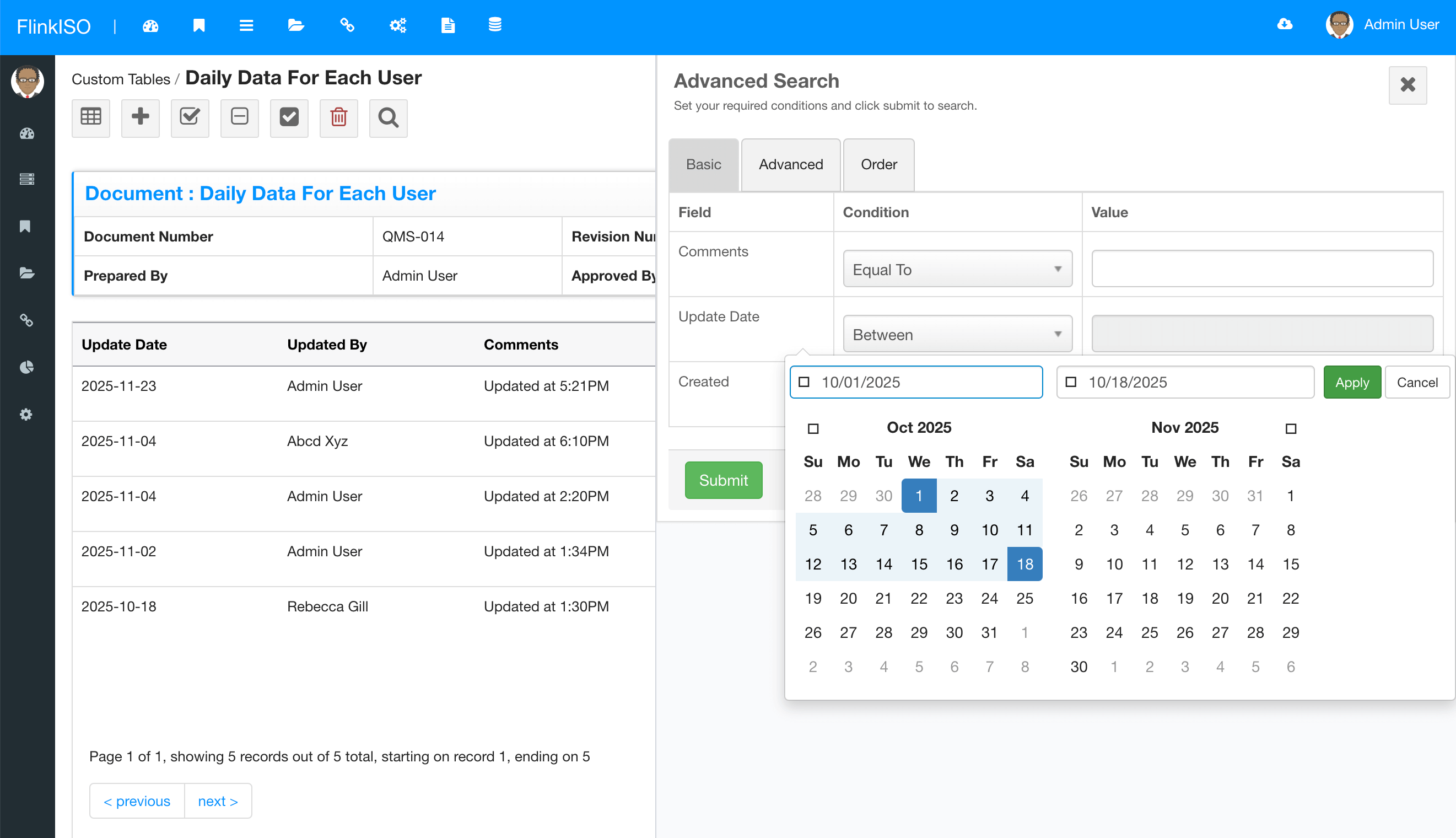Switch to the Order tab

click(x=878, y=165)
